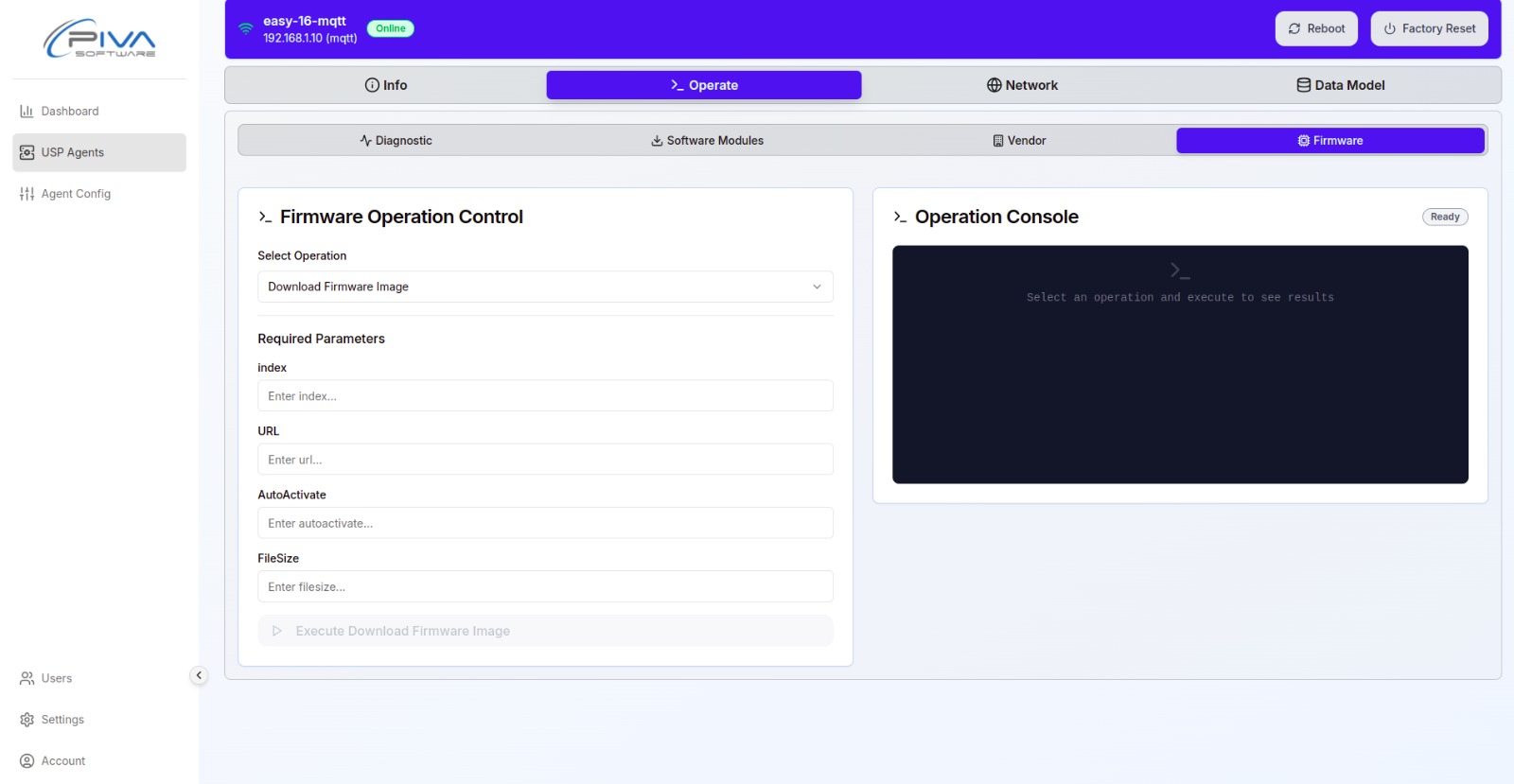Click the dropdown chevron for Download Firmware Image
This screenshot has height=784, width=1514.
point(817,287)
